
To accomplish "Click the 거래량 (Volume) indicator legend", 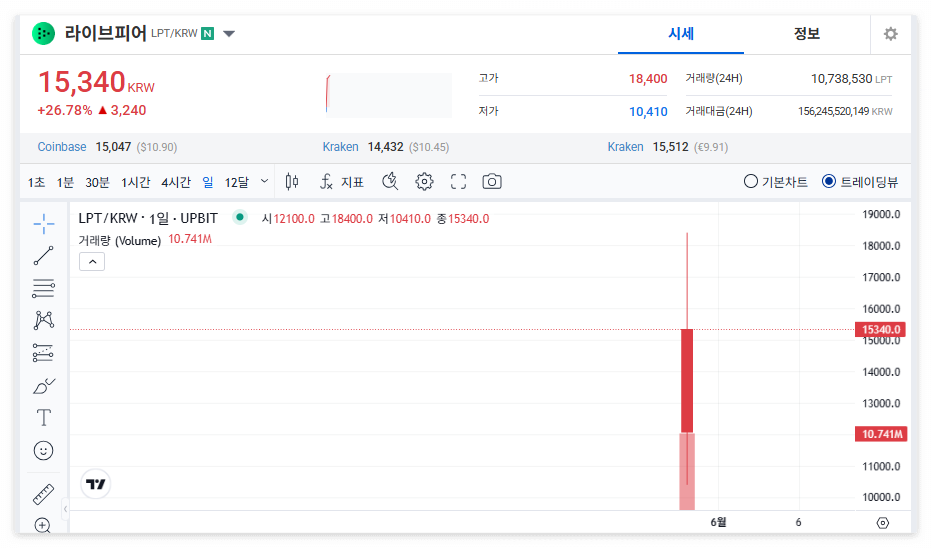I will tap(119, 240).
